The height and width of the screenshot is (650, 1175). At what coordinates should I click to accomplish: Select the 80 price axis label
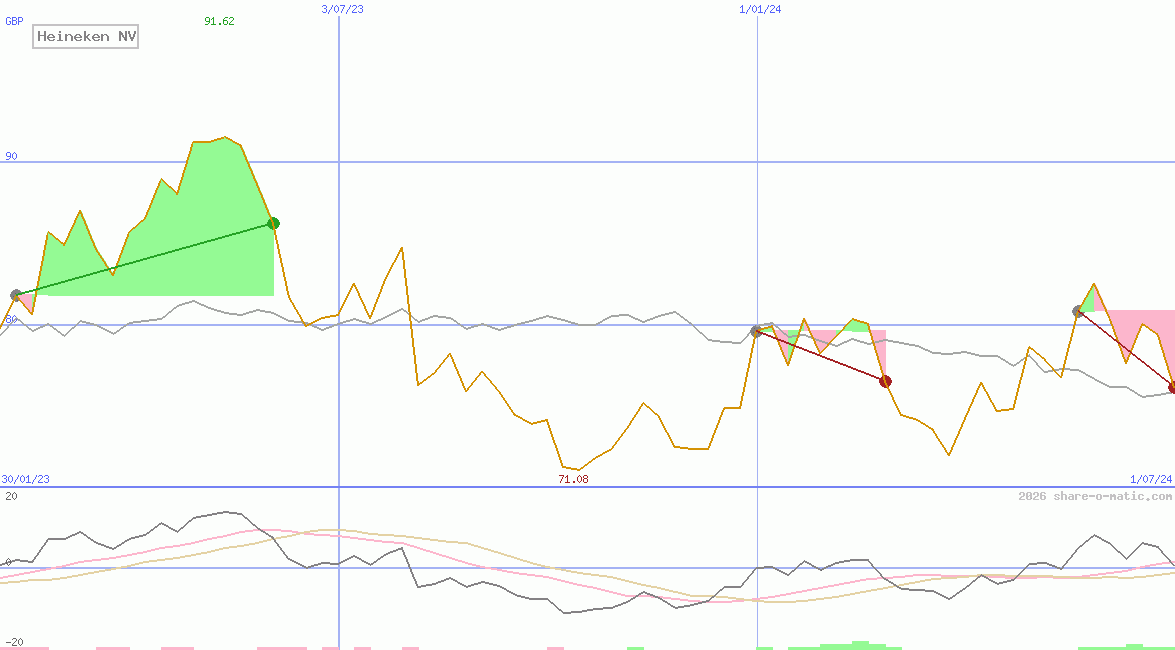click(x=11, y=319)
